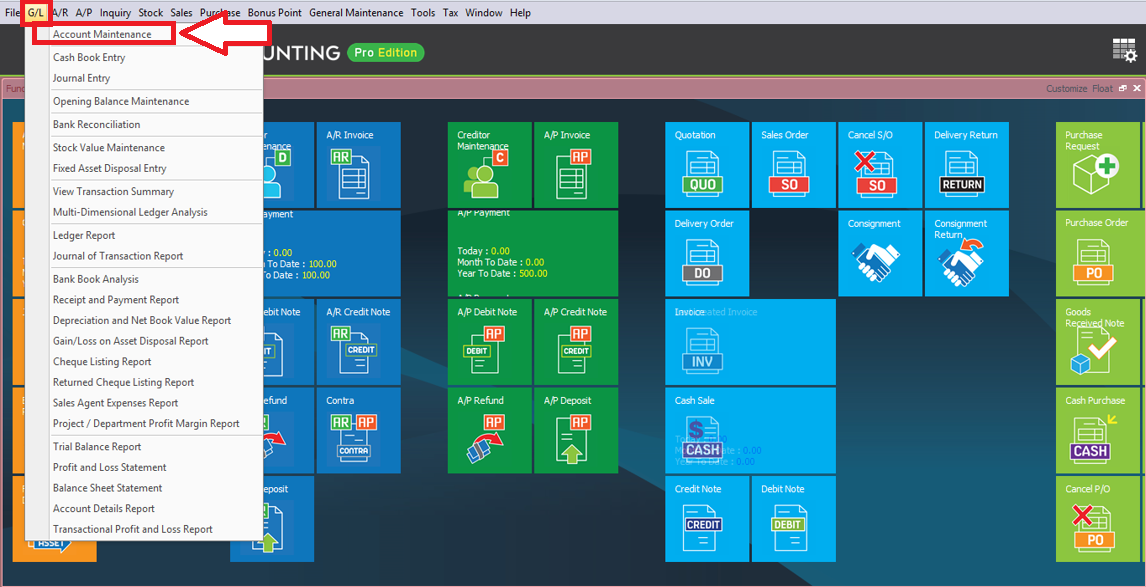Select Trial Balance Report entry
The height and width of the screenshot is (587, 1146).
pyautogui.click(x=97, y=447)
